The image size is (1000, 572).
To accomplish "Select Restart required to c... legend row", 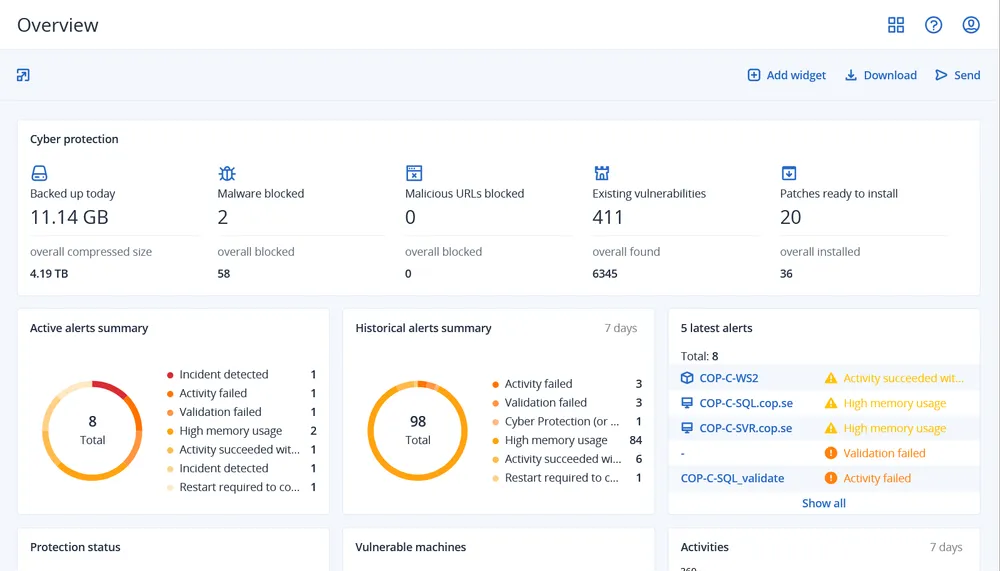I will 567,478.
